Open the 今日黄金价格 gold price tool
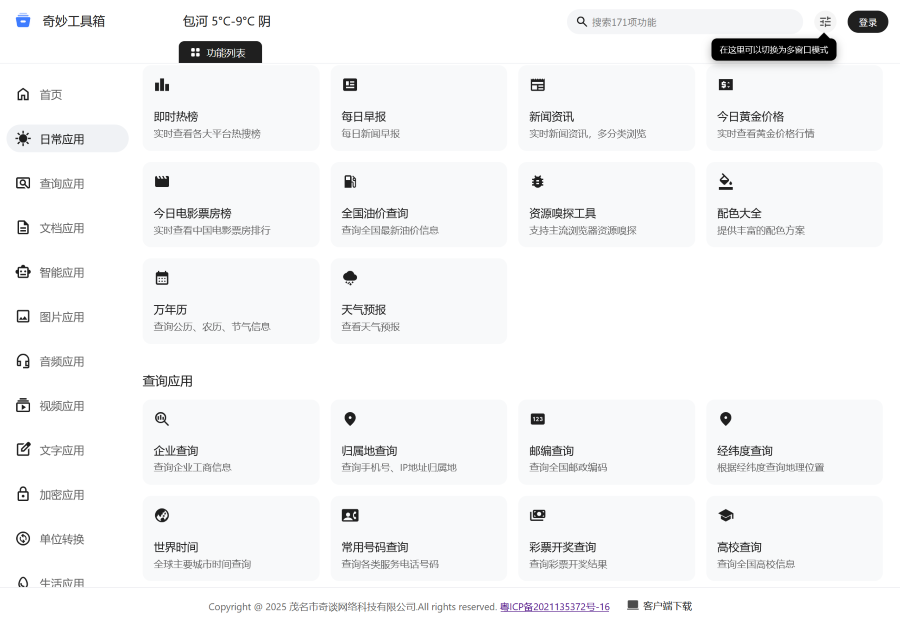 pyautogui.click(x=794, y=108)
